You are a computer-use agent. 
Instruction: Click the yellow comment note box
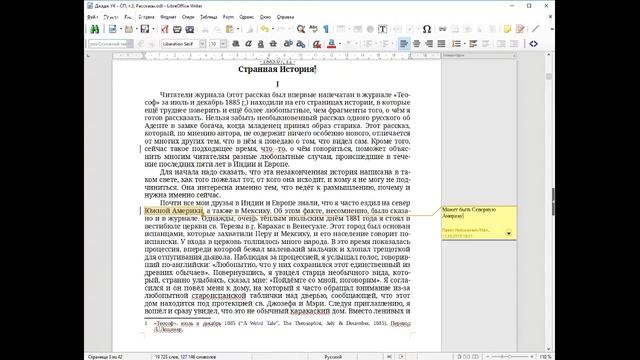(479, 223)
